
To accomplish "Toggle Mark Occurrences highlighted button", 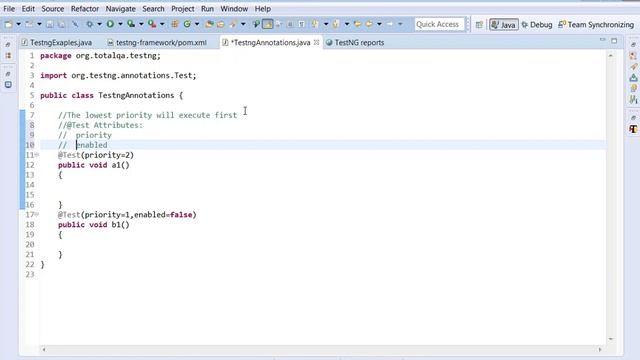I will tap(267, 24).
